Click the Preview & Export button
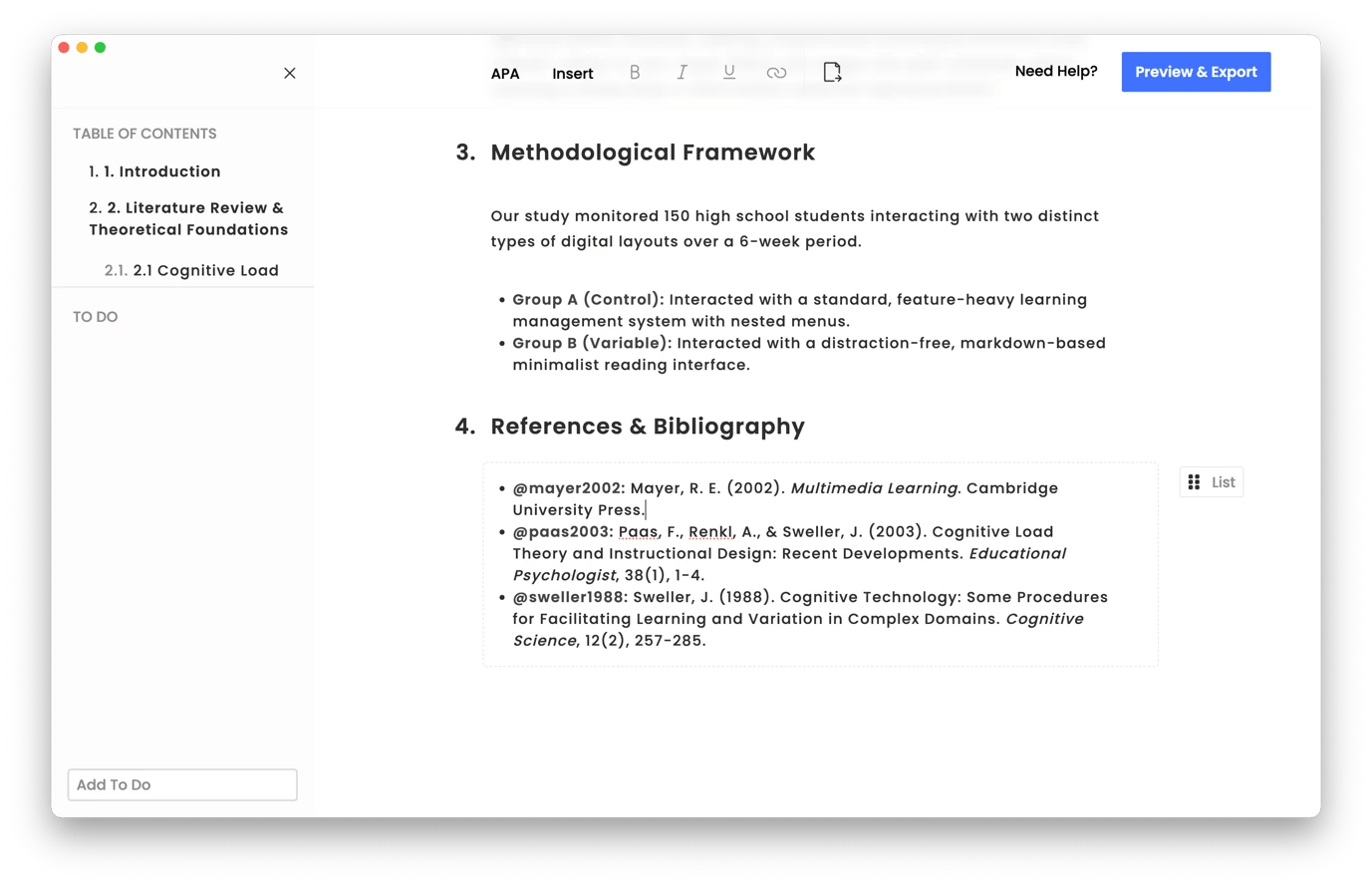The height and width of the screenshot is (885, 1372). pos(1196,72)
